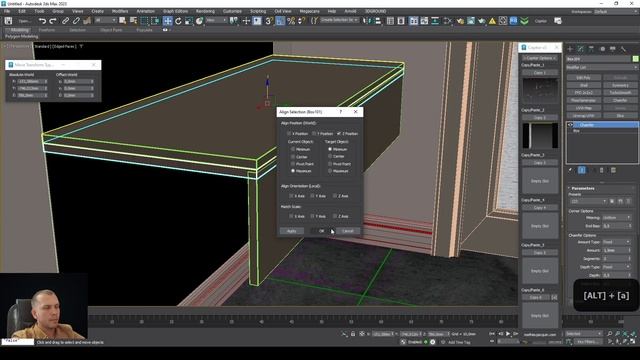Select Target Object Maximum radio
The image size is (640, 360).
330,171
